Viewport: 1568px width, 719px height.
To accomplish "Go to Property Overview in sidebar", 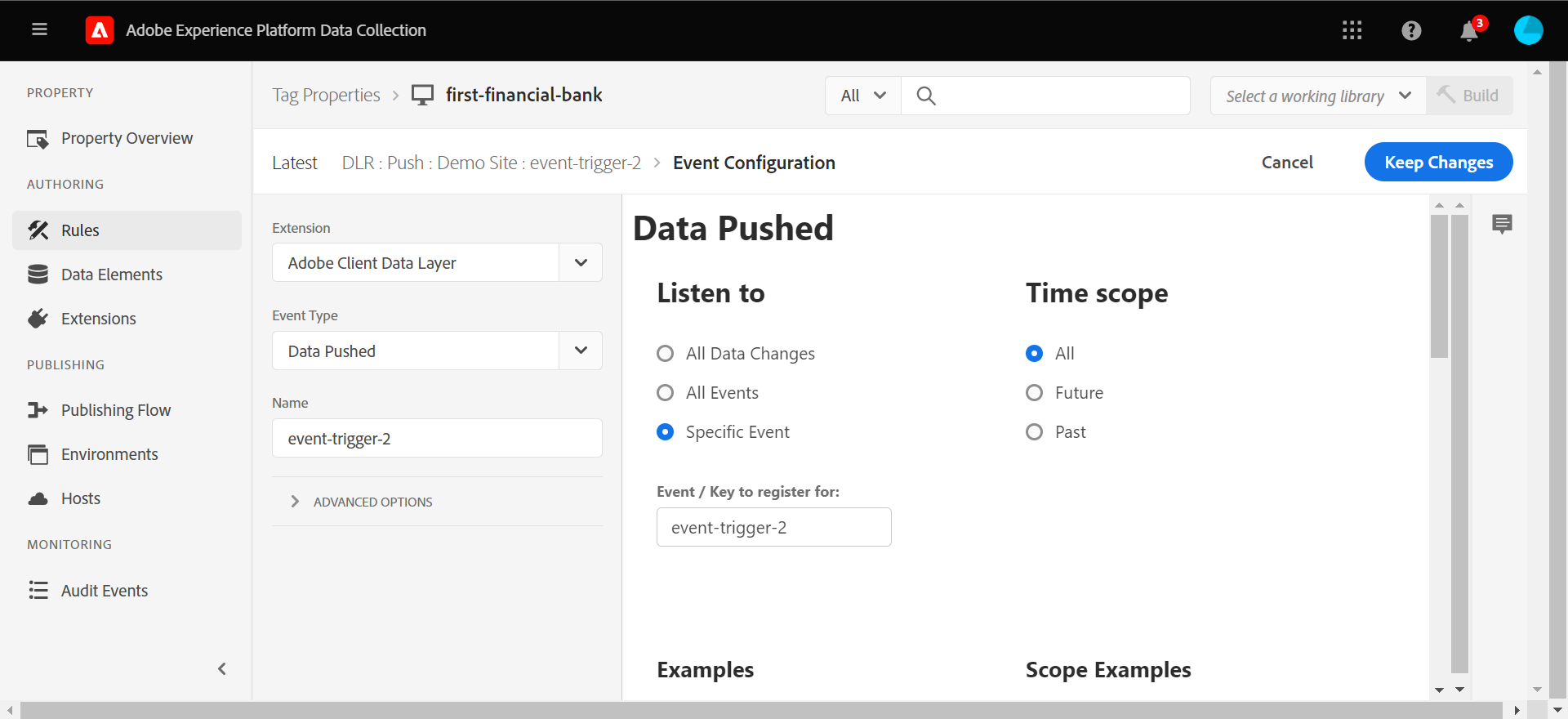I will point(127,139).
